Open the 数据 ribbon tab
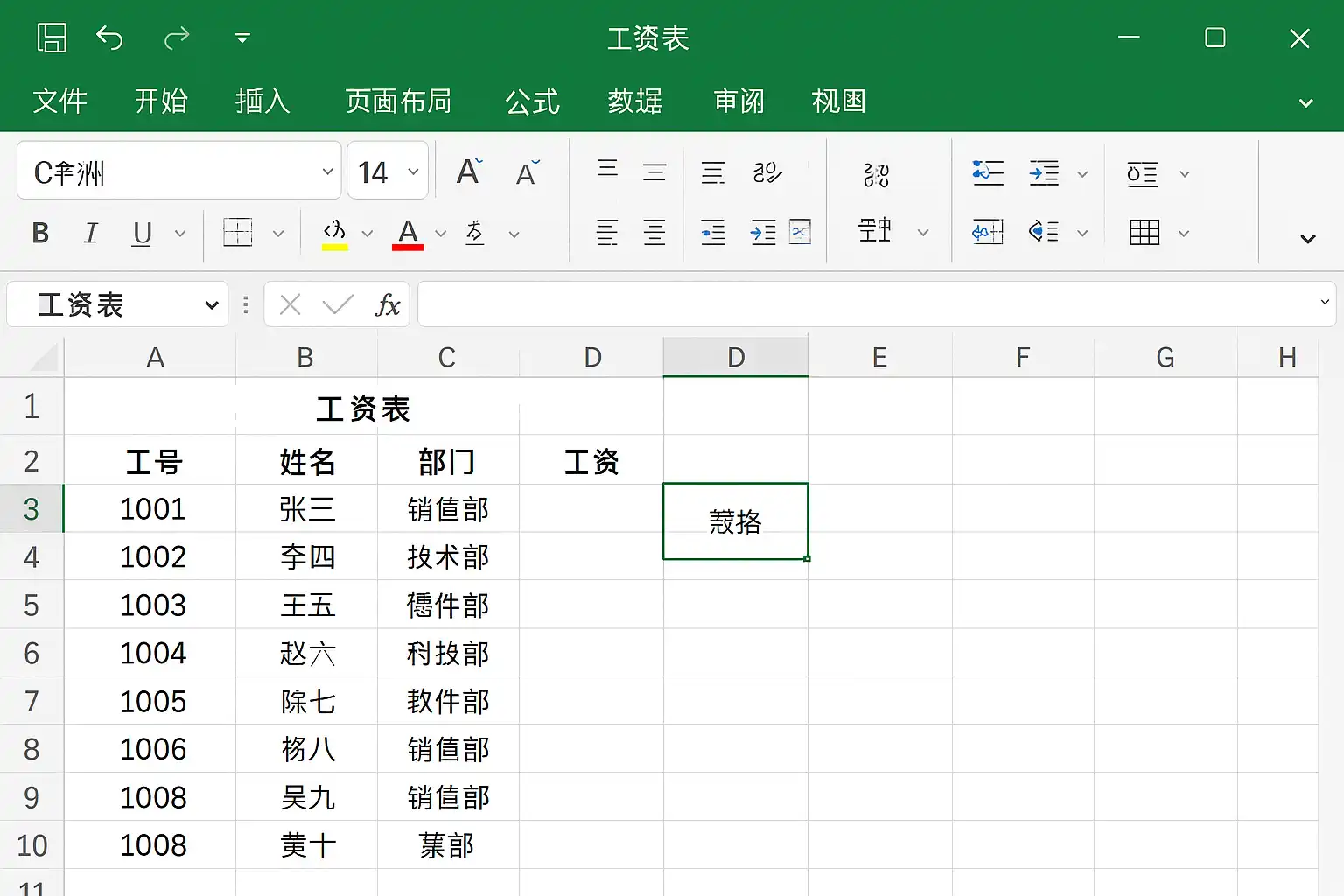This screenshot has width=1344, height=896. point(634,101)
